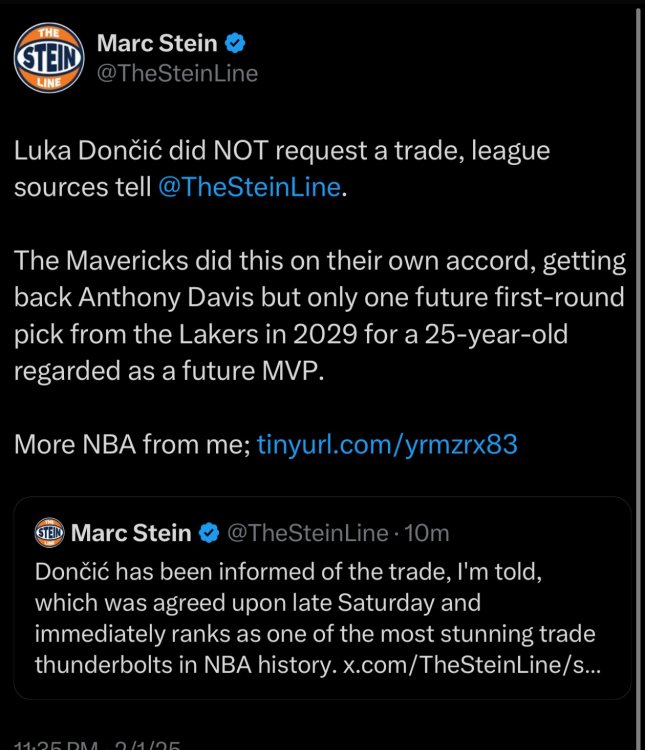This screenshot has height=750, width=645.
Task: Follow the tinyurl.com/yrmzrx83 link
Action: tap(387, 443)
